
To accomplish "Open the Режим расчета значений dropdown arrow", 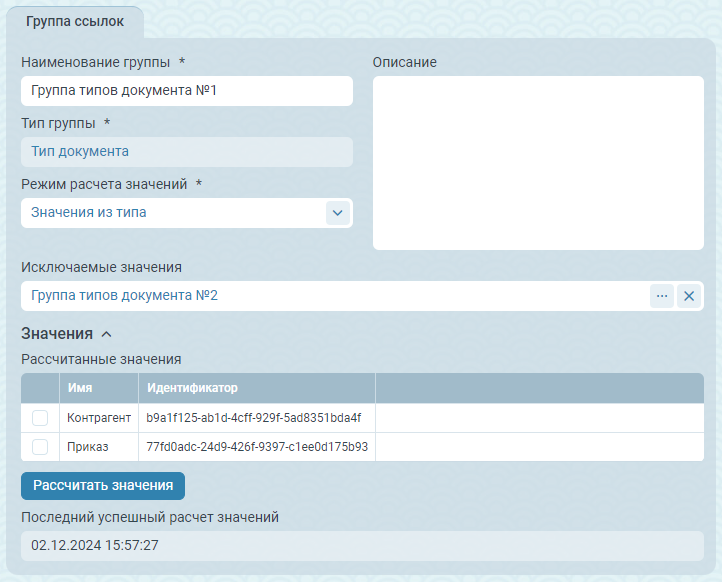I will (337, 213).
